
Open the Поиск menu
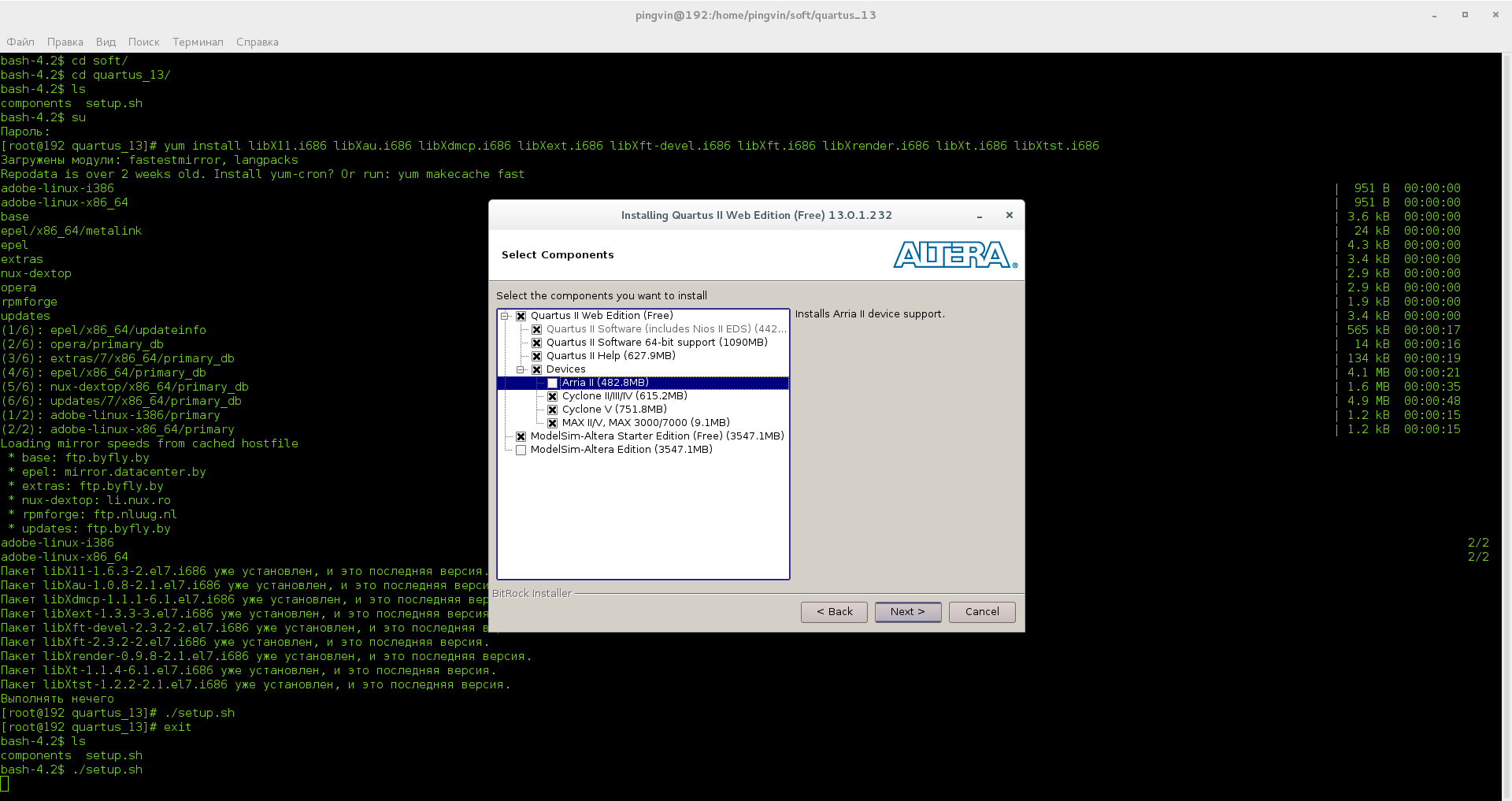tap(143, 42)
